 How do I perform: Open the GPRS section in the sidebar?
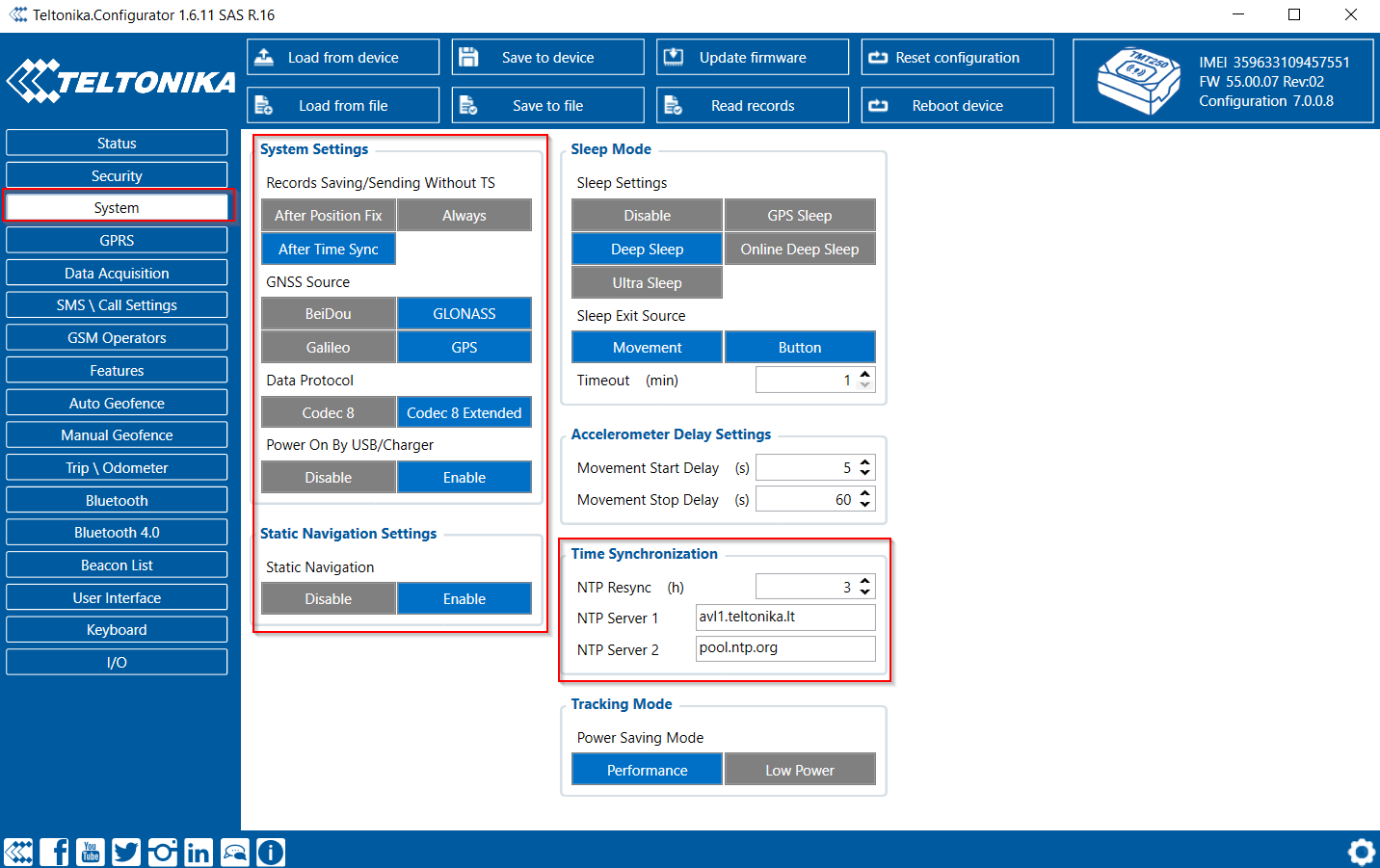point(117,241)
